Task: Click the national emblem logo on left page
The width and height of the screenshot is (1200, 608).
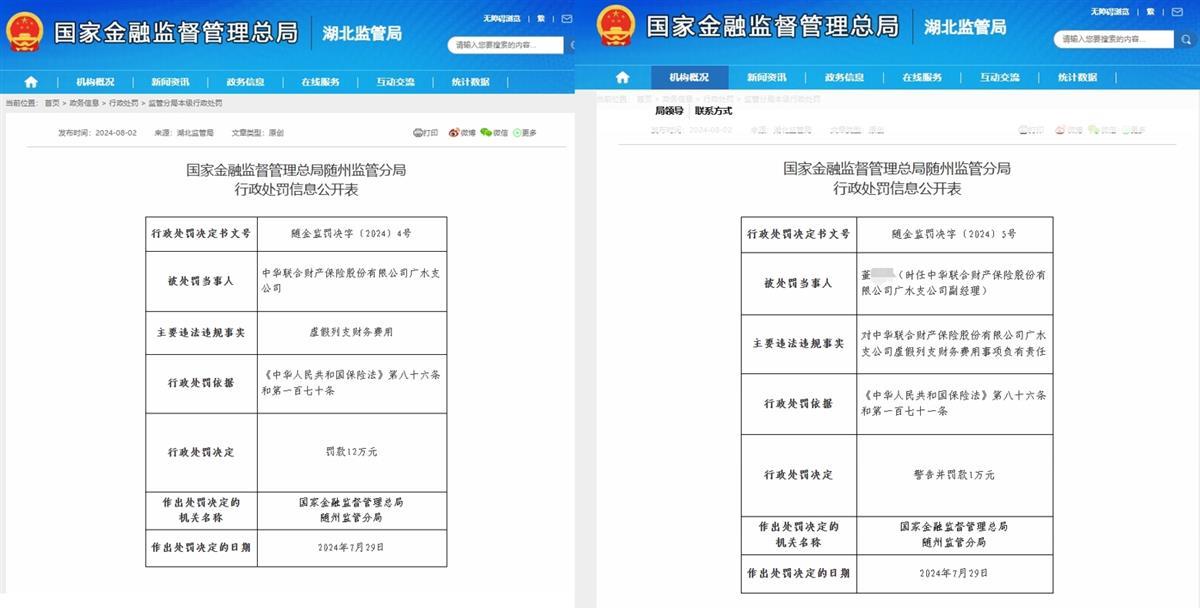Action: pos(24,32)
